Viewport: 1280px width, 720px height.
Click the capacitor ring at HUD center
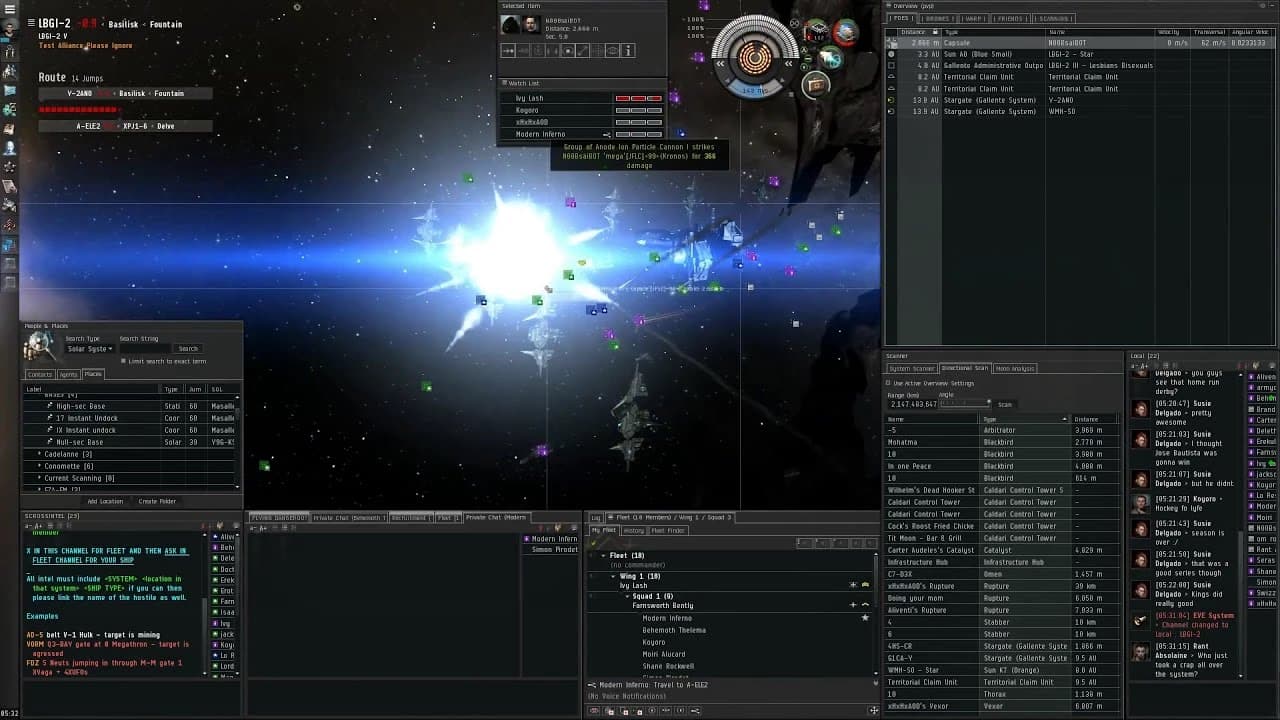754,56
